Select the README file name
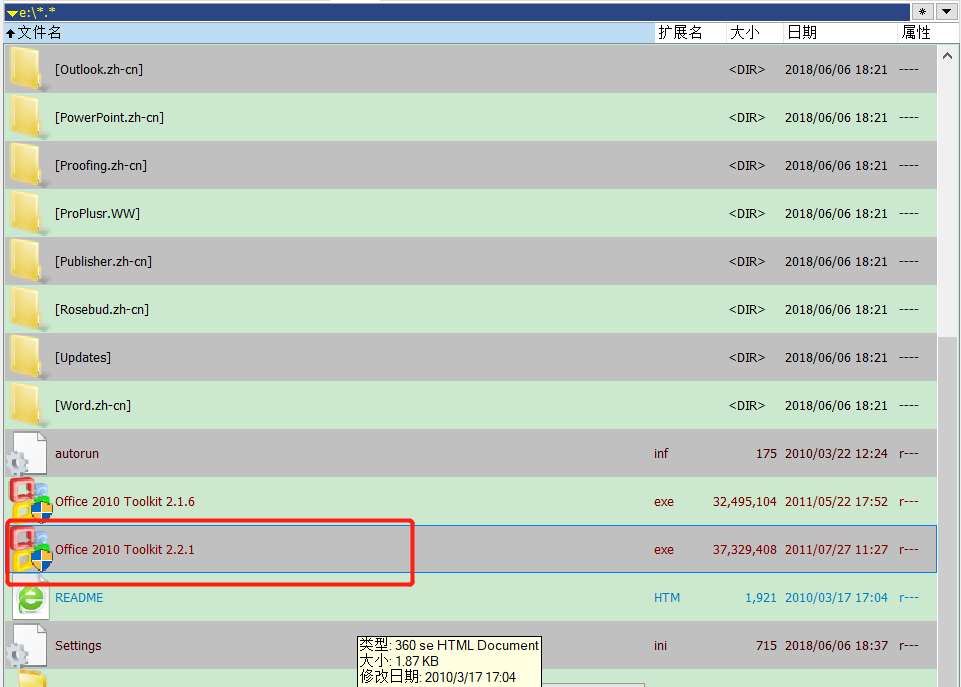Screen dimensions: 961x687 point(79,598)
